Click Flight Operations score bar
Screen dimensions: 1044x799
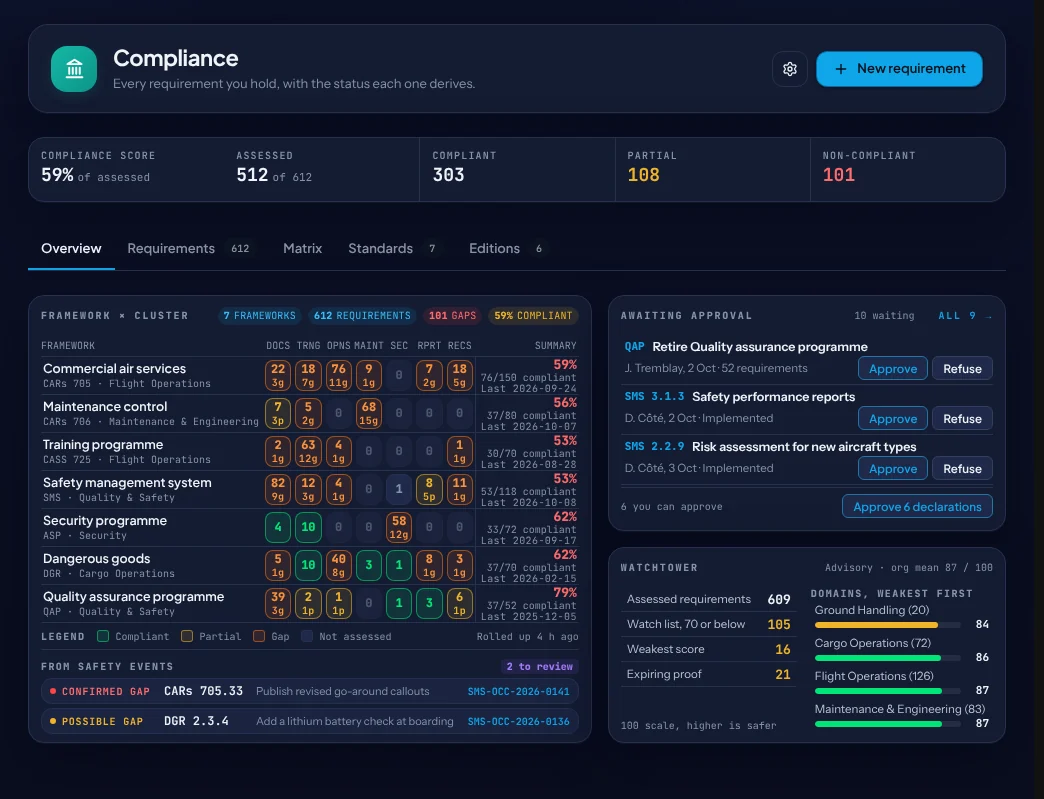[887, 691]
